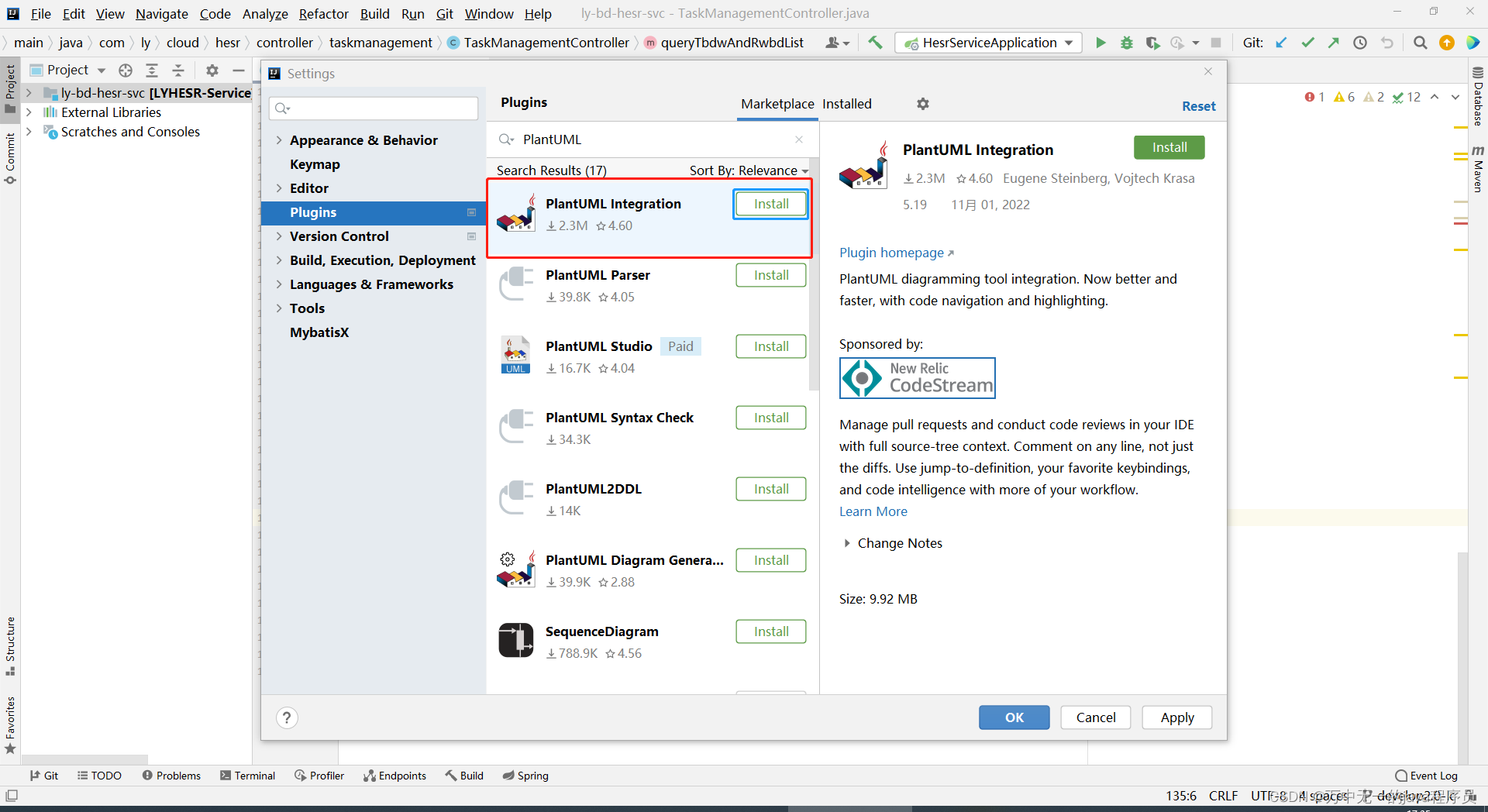Expand External Libraries tree node
The height and width of the screenshot is (812, 1488).
[29, 112]
